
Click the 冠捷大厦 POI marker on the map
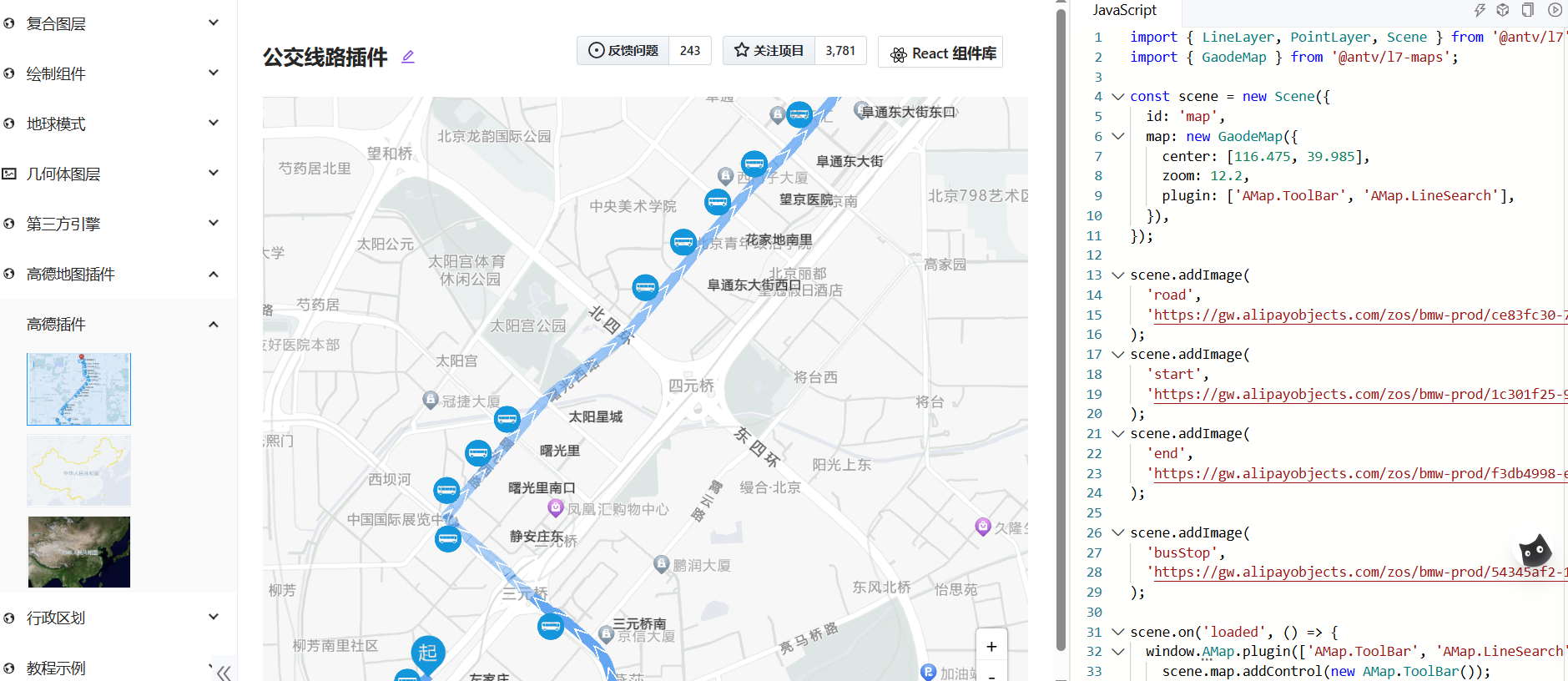tap(431, 400)
